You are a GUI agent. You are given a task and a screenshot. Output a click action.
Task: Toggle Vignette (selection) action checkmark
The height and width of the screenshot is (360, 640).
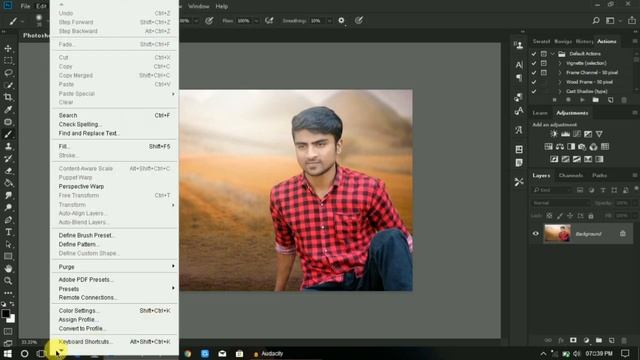coord(534,63)
